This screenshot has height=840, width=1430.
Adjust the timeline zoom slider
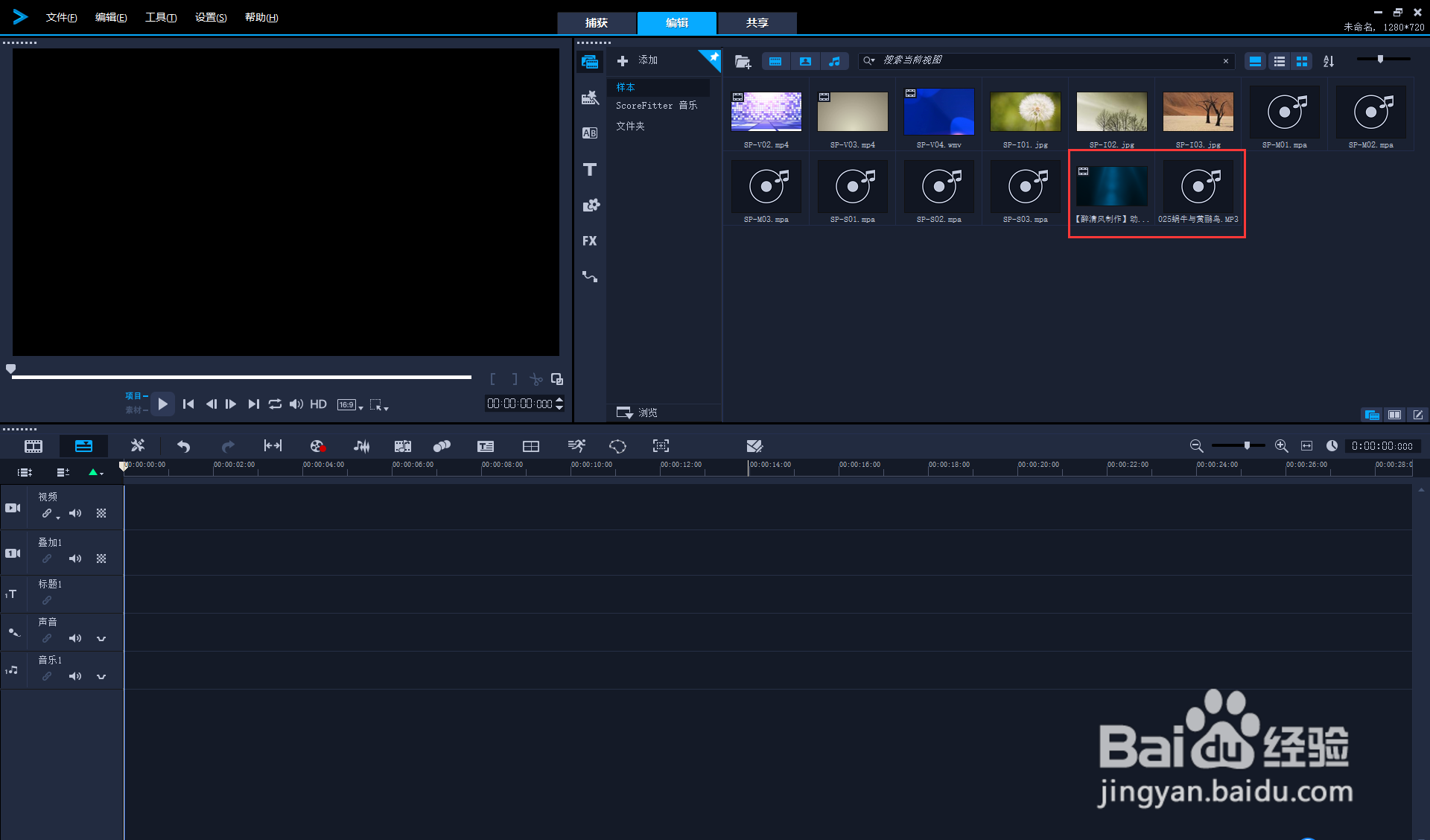click(1246, 445)
